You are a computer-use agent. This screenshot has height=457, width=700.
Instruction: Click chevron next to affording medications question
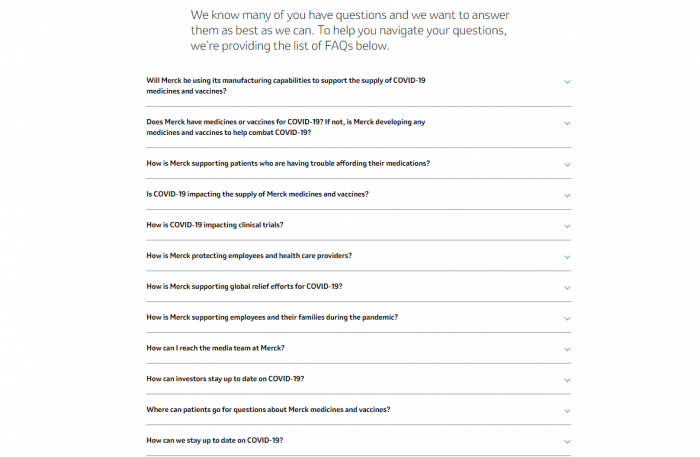coord(567,164)
